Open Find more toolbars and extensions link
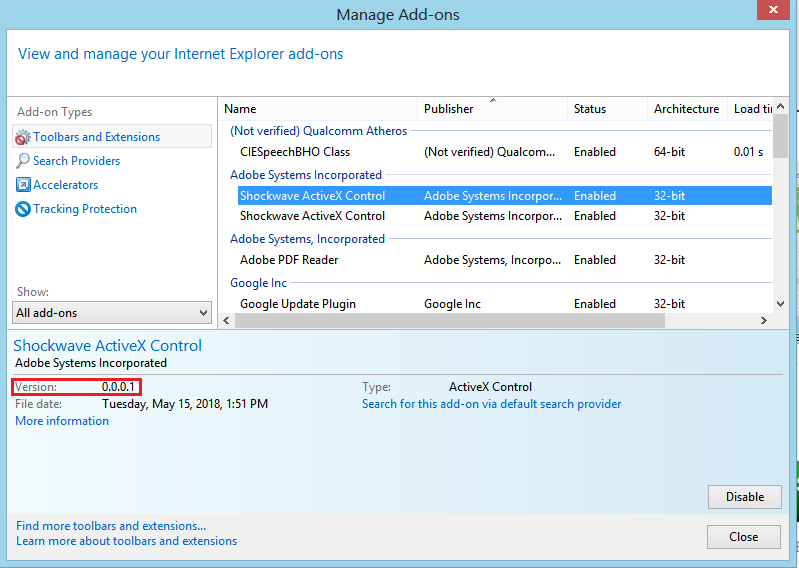This screenshot has height=568, width=799. coord(111,526)
